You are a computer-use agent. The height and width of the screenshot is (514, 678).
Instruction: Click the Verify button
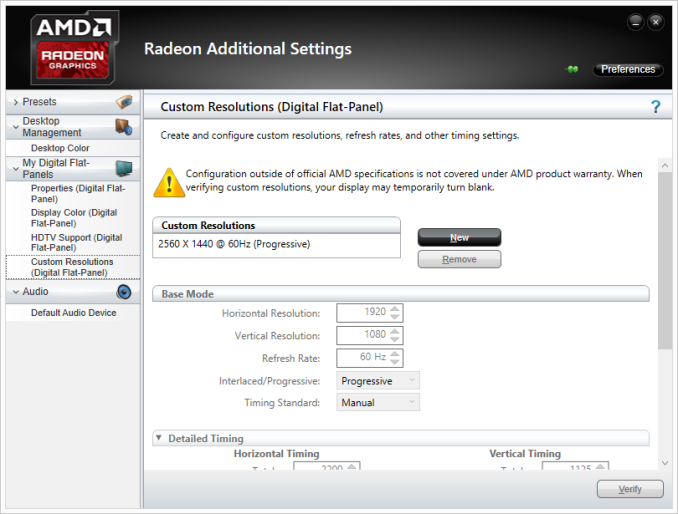pyautogui.click(x=630, y=489)
